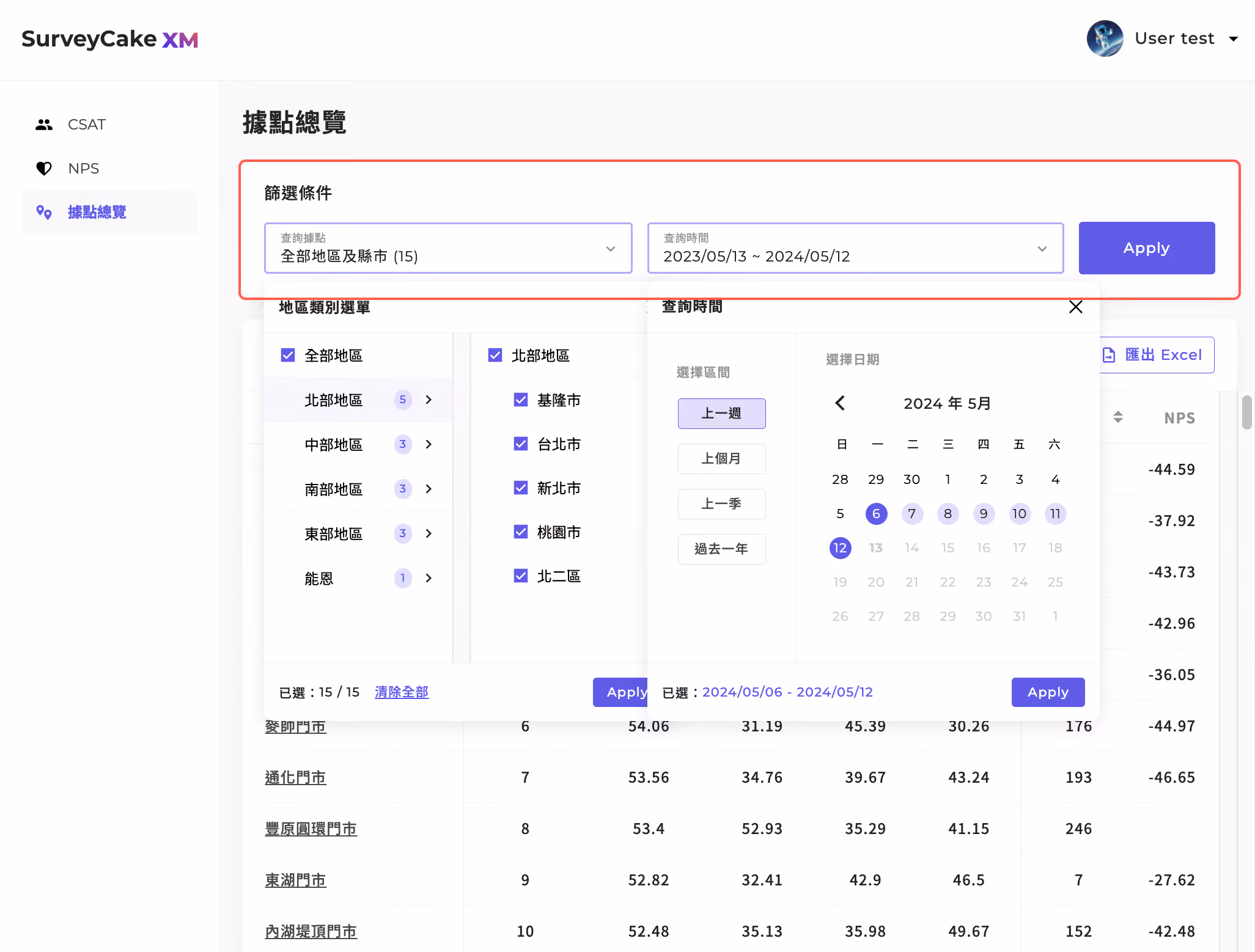This screenshot has width=1255, height=952.
Task: Apply the filter conditions with top Apply button
Action: click(1147, 248)
